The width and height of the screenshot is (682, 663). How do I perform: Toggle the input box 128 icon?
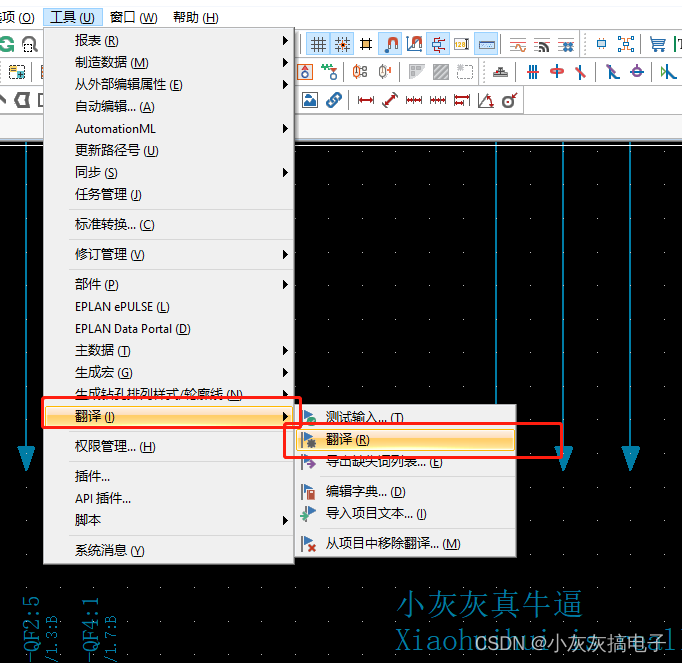[461, 44]
